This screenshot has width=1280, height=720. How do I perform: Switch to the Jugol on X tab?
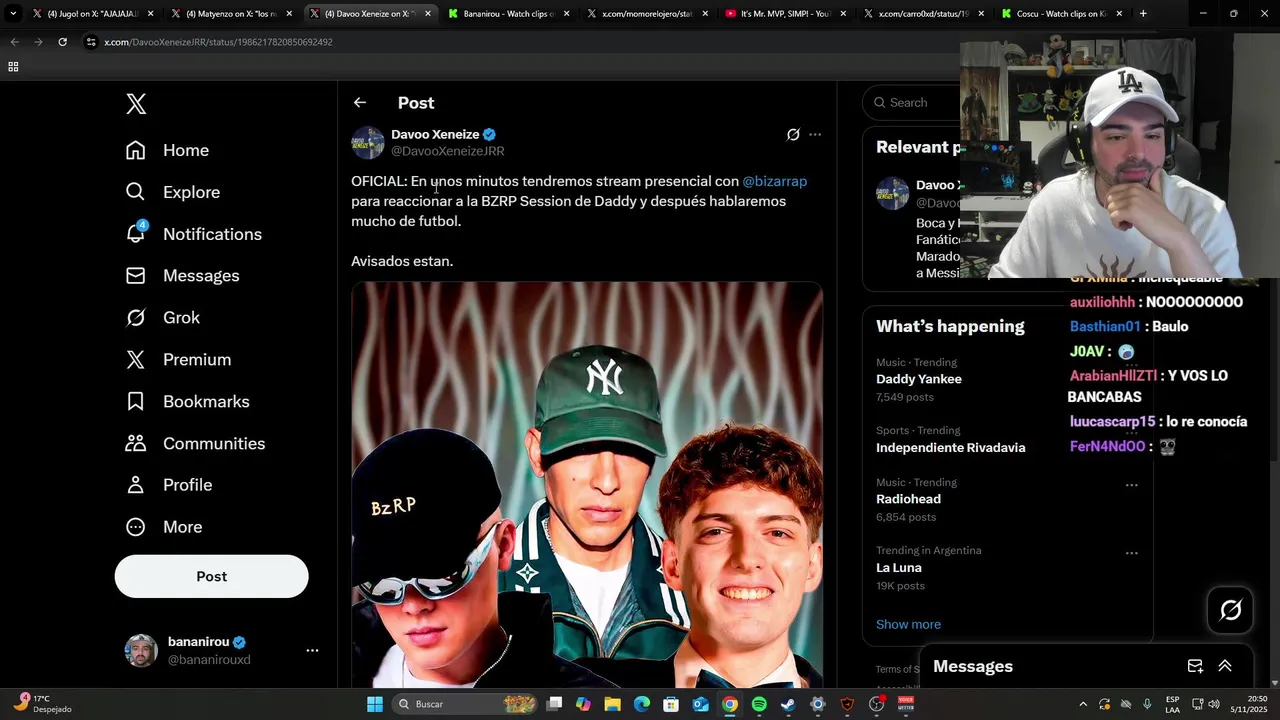92,14
